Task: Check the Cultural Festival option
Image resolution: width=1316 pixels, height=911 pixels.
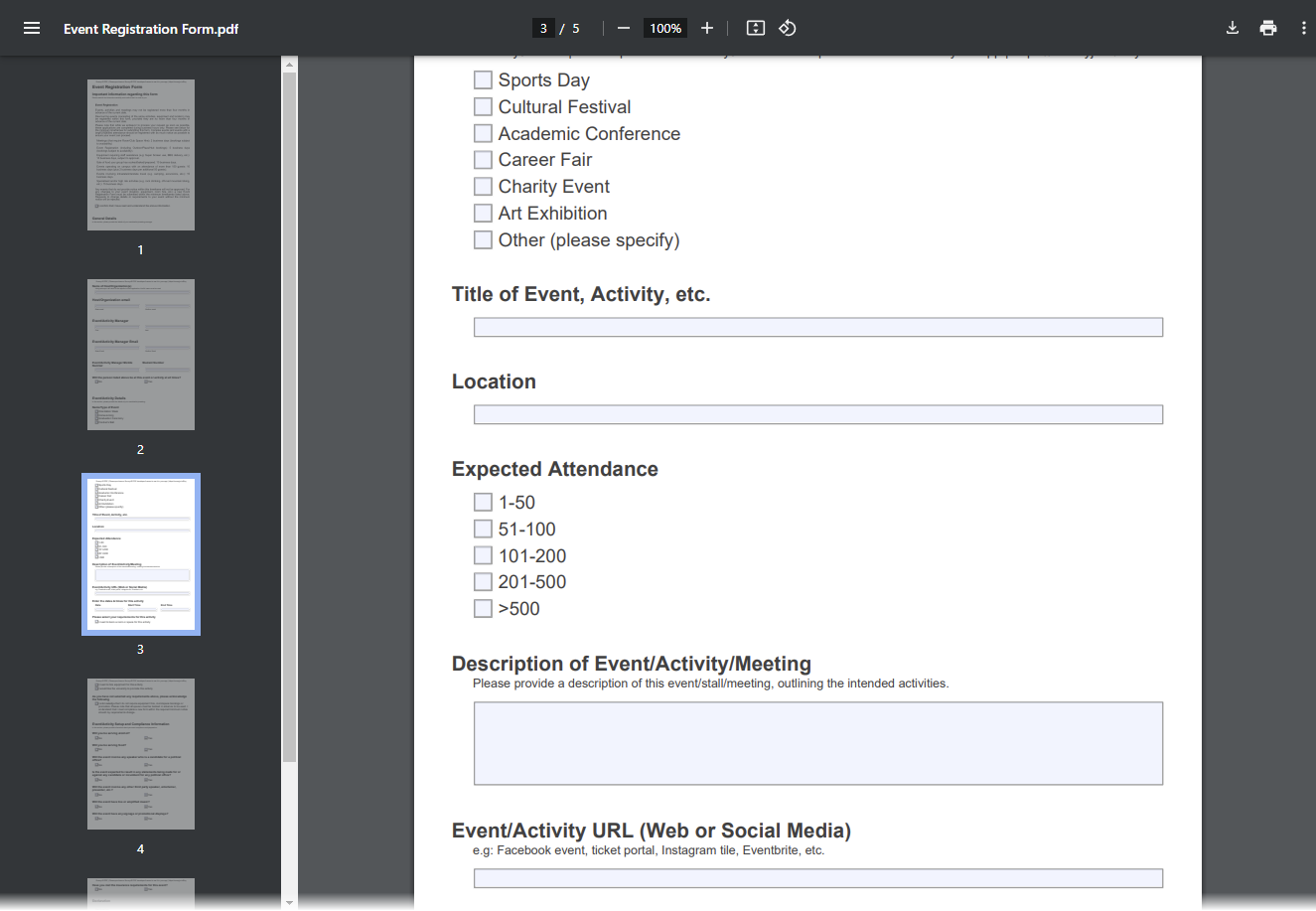Action: pos(483,106)
